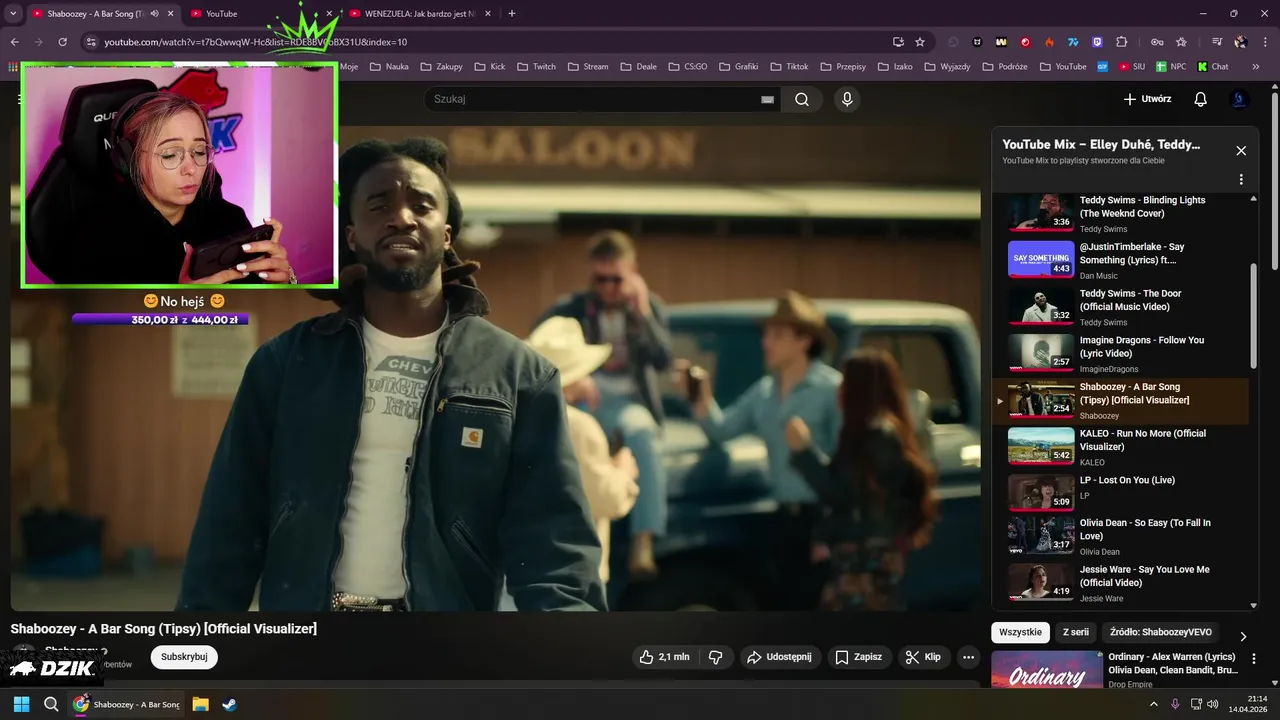Image resolution: width=1280 pixels, height=720 pixels.
Task: Click the playlist panel scrollbar
Action: tap(1254, 316)
